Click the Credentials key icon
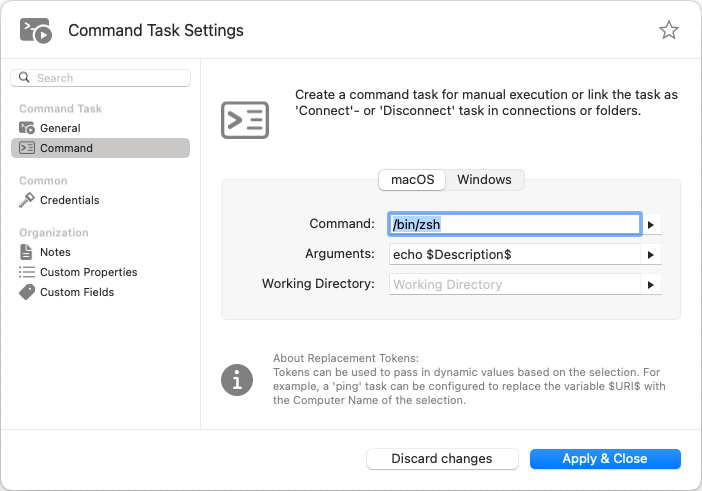702x491 pixels. point(27,200)
